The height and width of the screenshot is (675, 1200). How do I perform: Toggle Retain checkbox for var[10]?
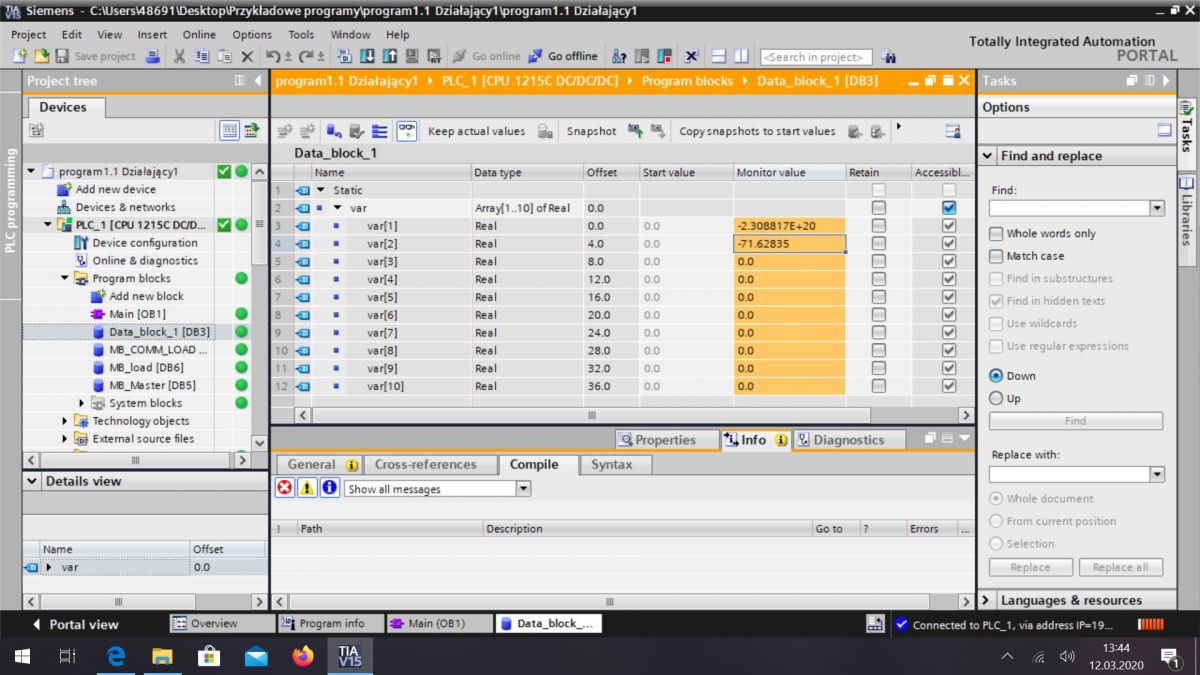click(878, 385)
